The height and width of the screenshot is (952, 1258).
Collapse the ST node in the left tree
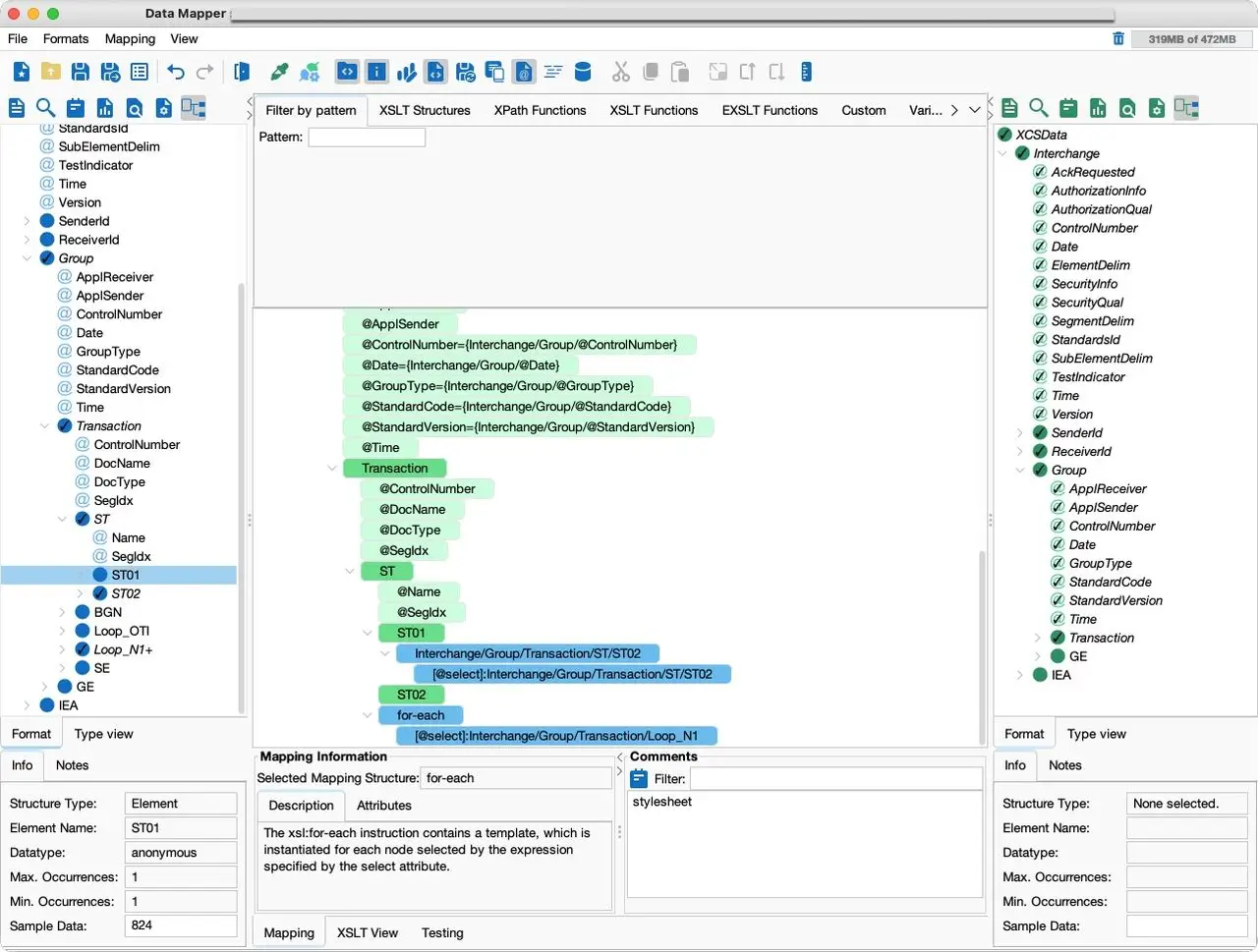pyautogui.click(x=62, y=519)
